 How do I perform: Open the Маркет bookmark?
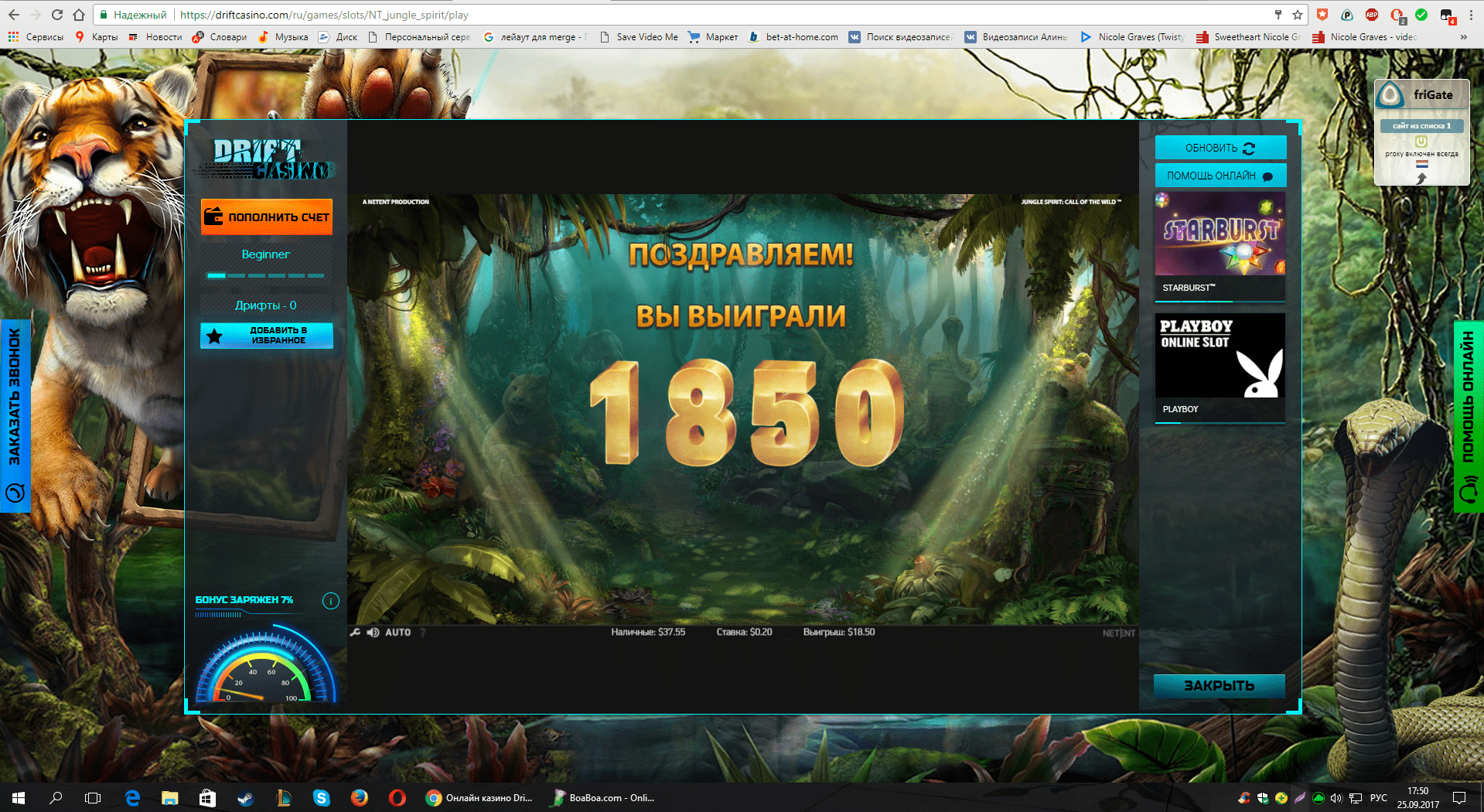[x=713, y=37]
